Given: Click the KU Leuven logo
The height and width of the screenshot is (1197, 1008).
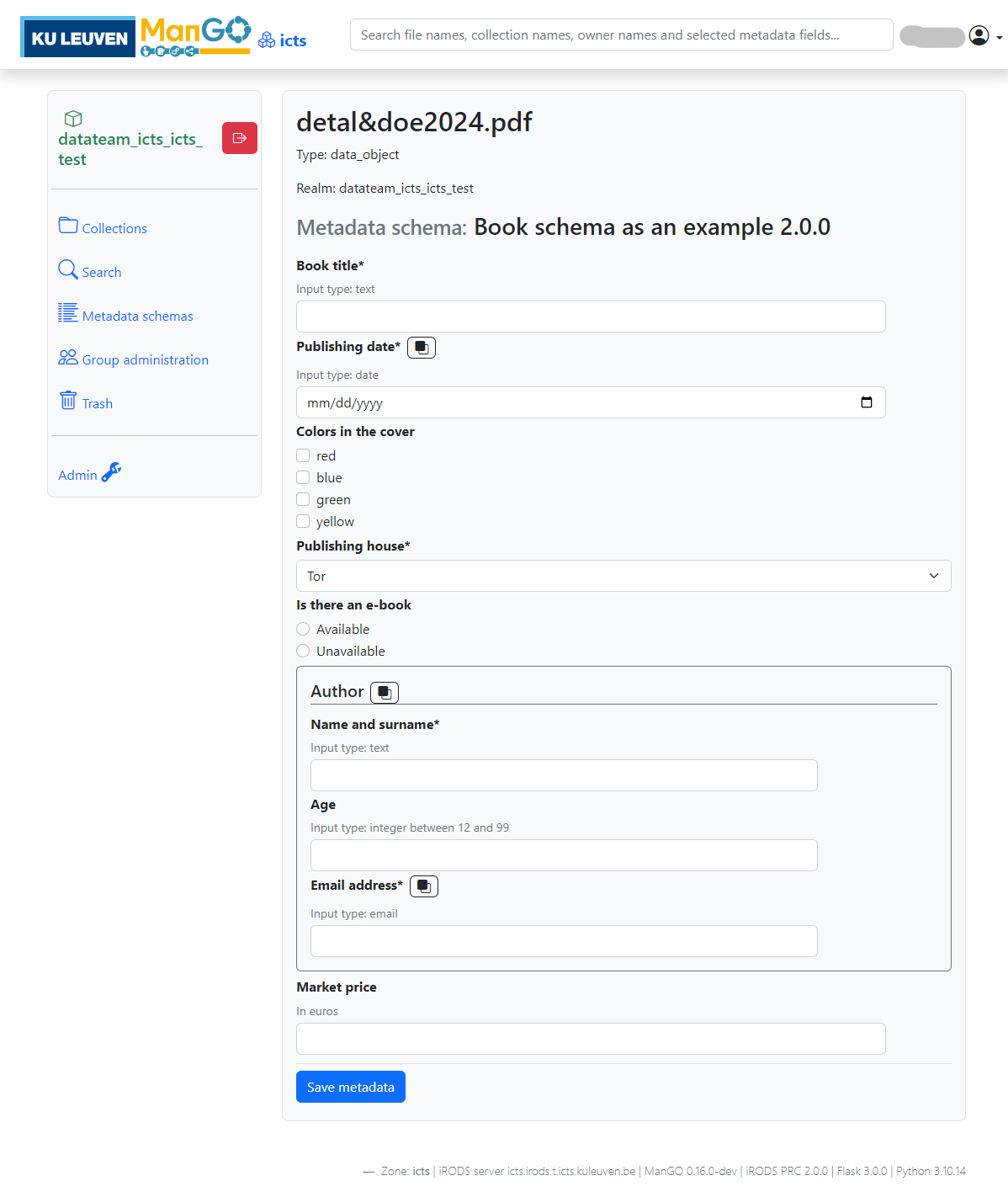Looking at the screenshot, I should click(78, 38).
